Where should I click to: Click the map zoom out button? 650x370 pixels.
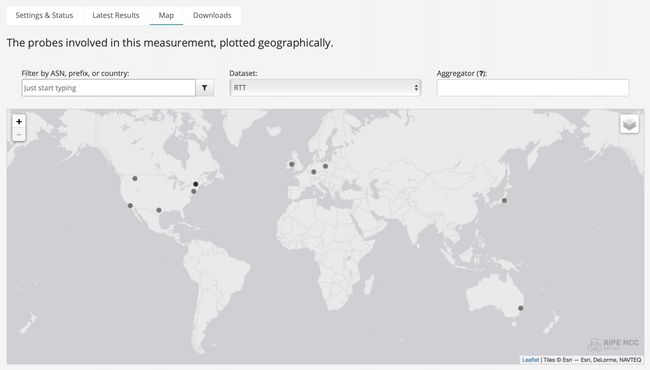click(19, 134)
